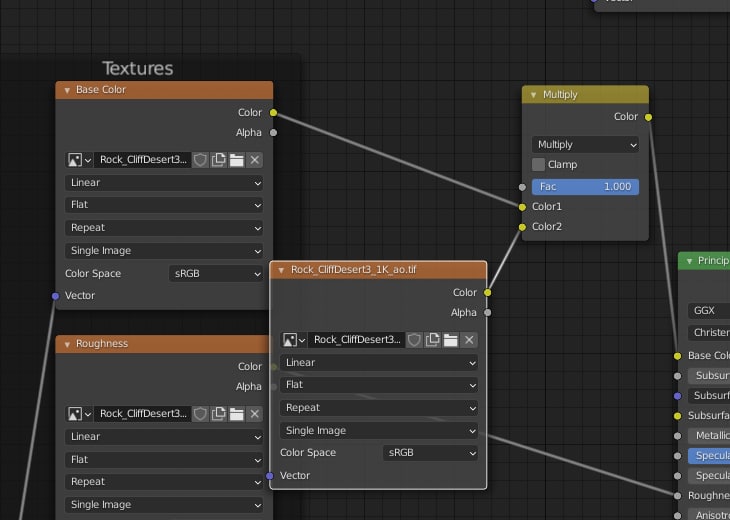Collapse the Base Color node
This screenshot has width=730, height=520.
67,90
